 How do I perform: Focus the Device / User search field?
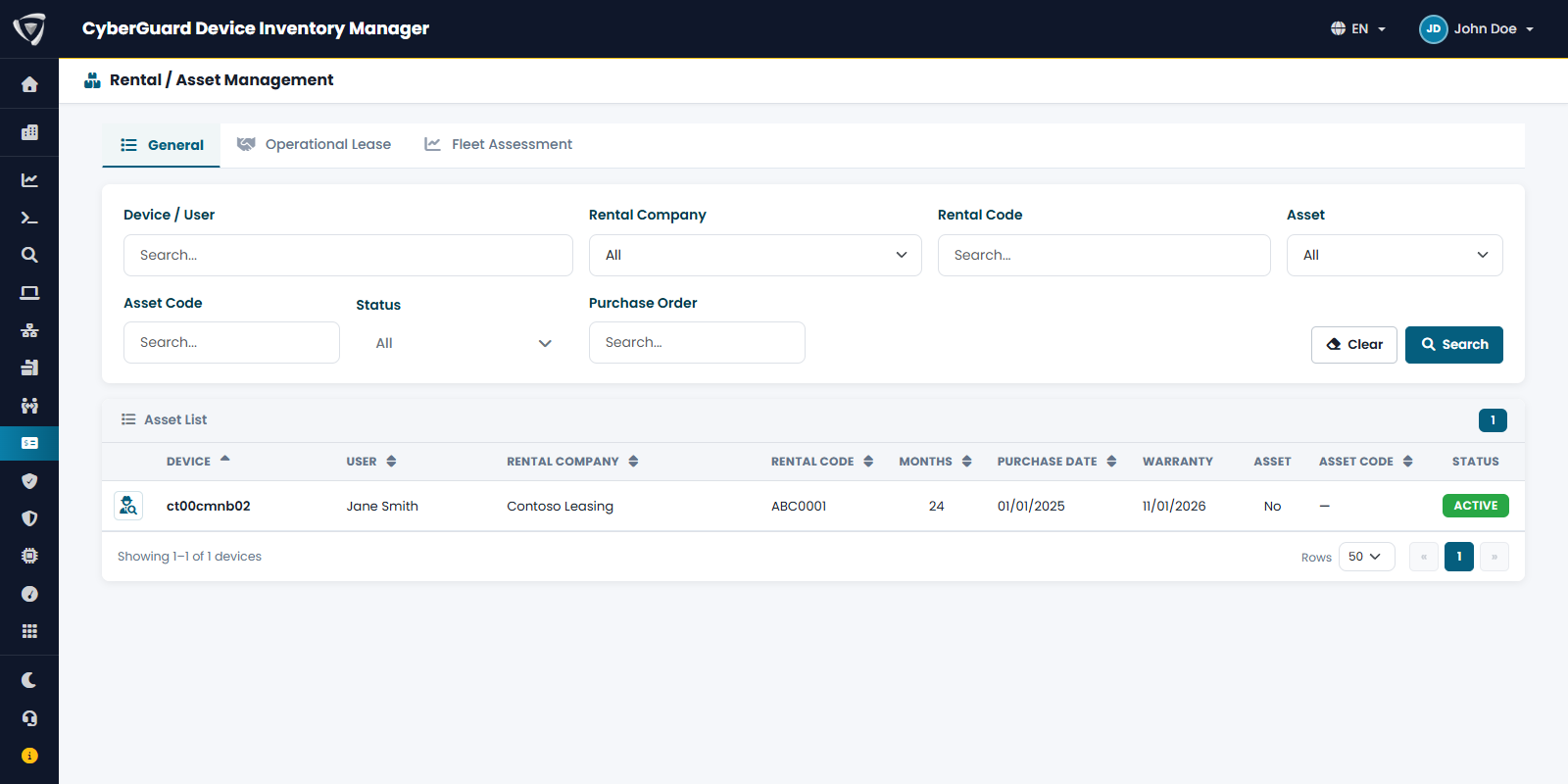tap(348, 255)
